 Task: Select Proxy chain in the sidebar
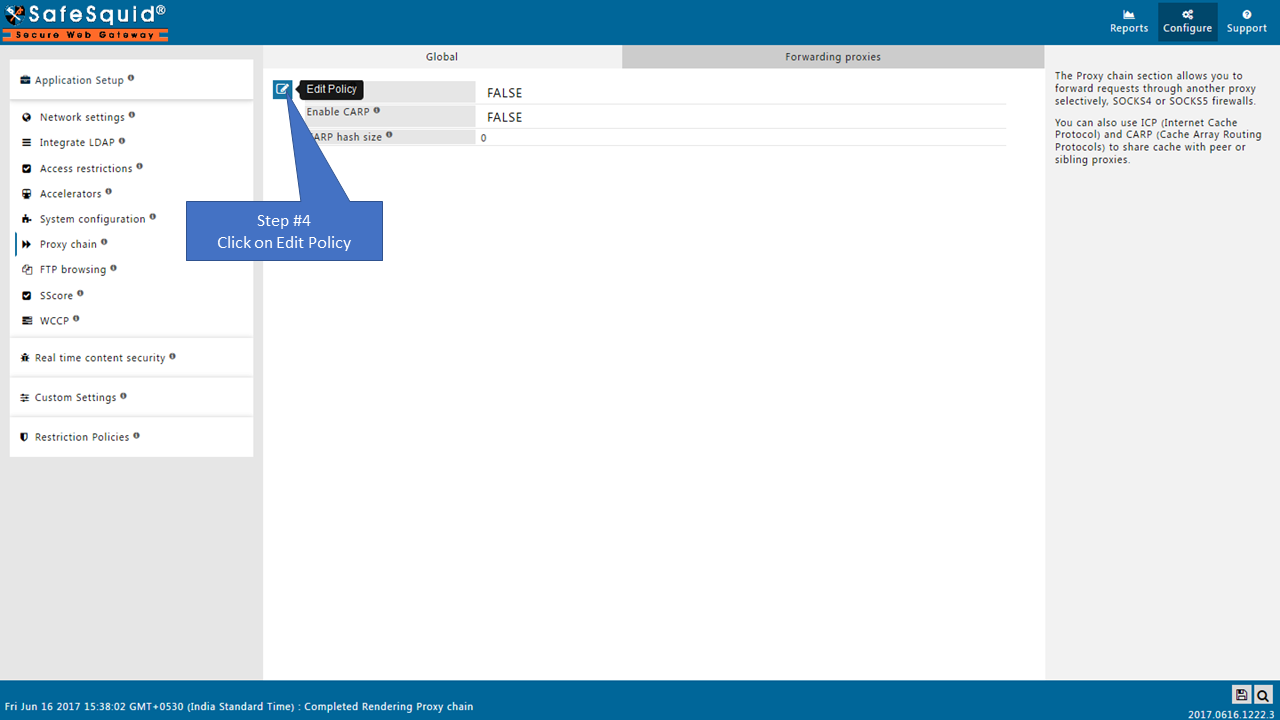click(69, 244)
